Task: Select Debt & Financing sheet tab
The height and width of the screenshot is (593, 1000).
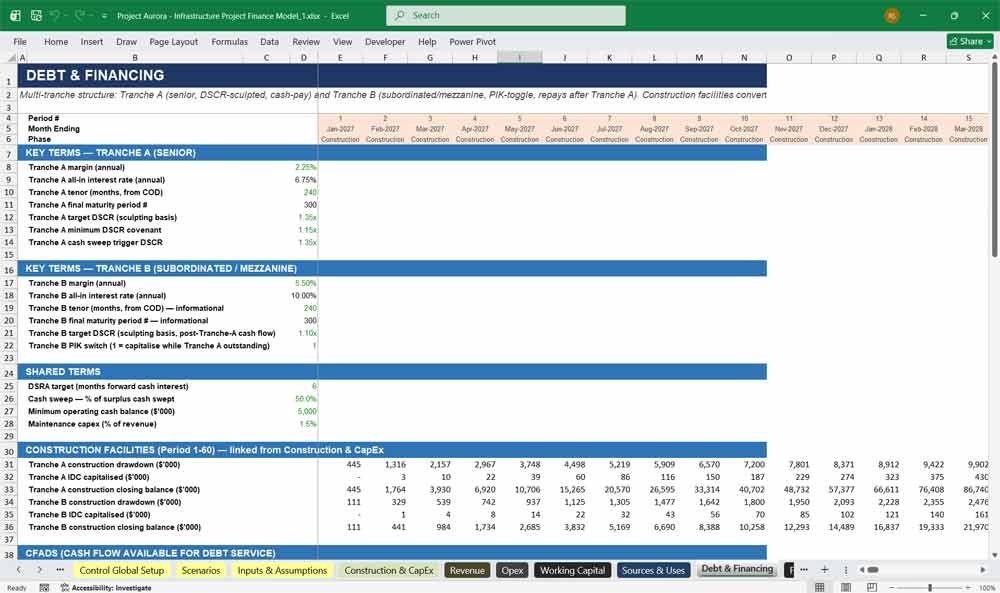Action: [x=737, y=569]
